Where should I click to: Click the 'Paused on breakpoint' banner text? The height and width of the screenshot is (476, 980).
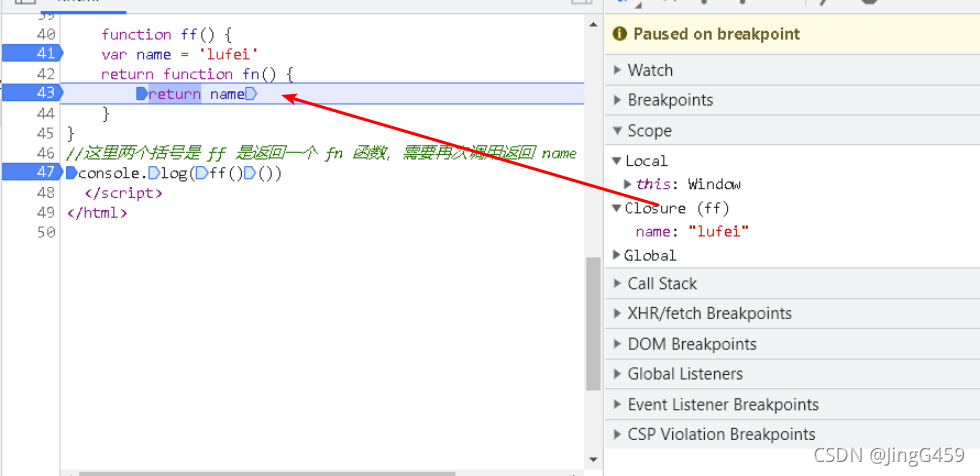pyautogui.click(x=716, y=34)
